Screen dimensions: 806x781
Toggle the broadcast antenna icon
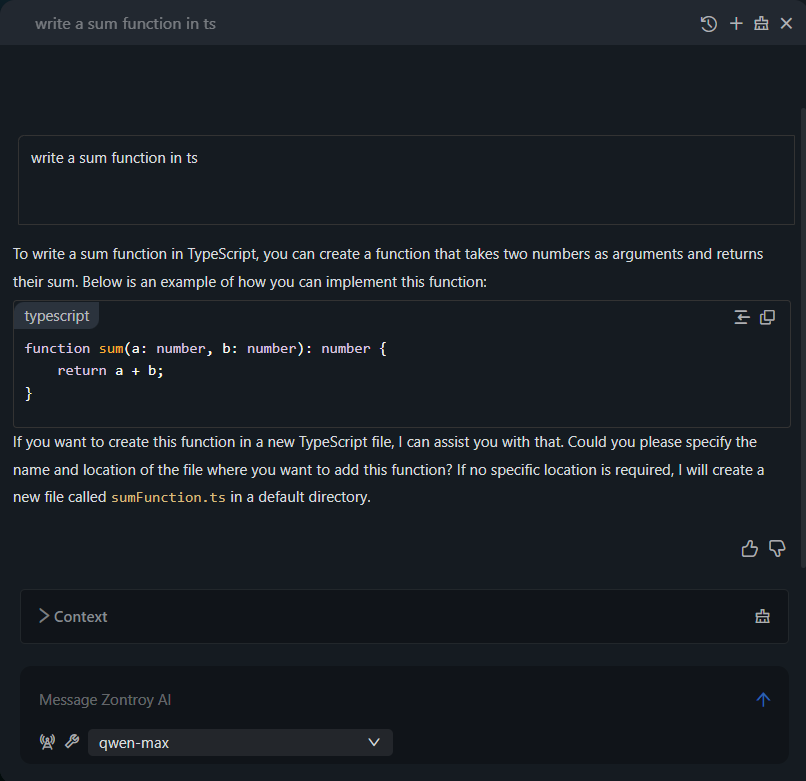(x=47, y=742)
